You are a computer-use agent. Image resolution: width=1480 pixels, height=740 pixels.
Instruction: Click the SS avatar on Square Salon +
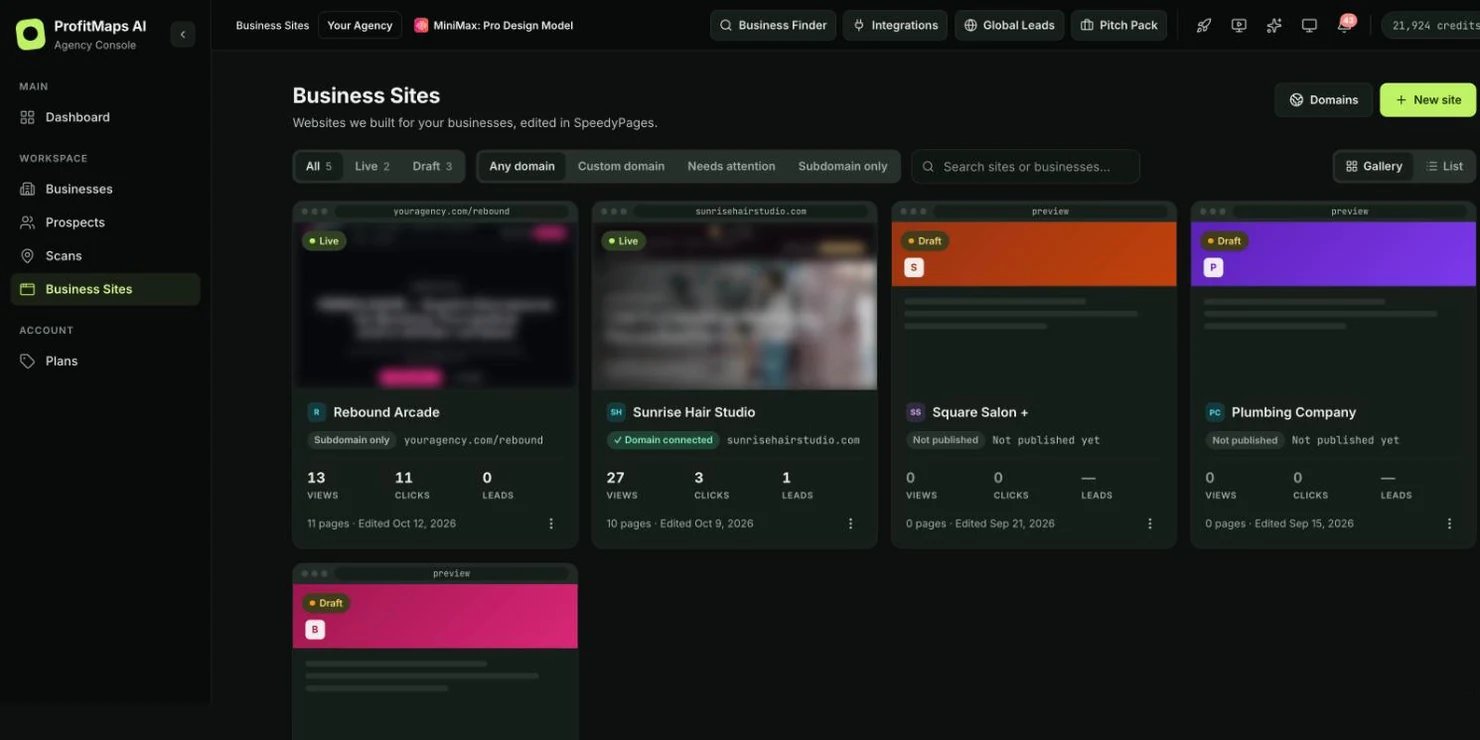(x=915, y=412)
